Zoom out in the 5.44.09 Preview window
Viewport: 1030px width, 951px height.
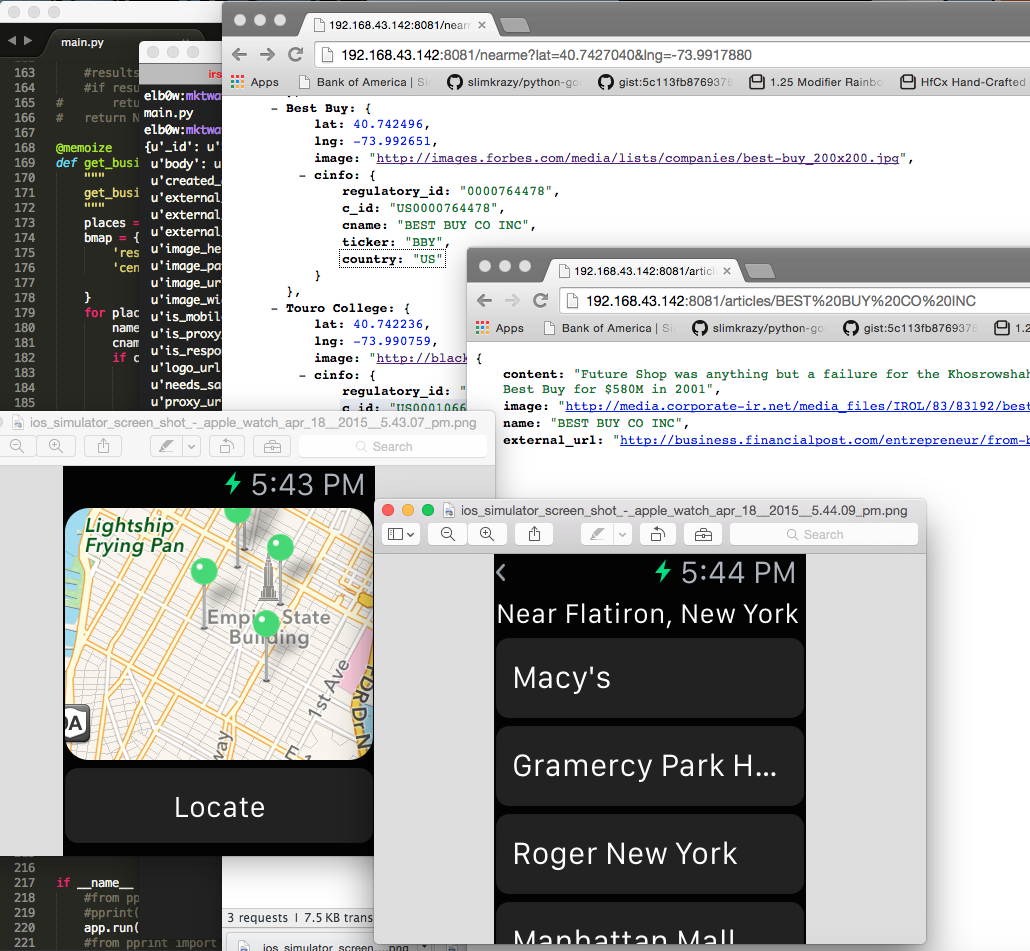coord(448,535)
